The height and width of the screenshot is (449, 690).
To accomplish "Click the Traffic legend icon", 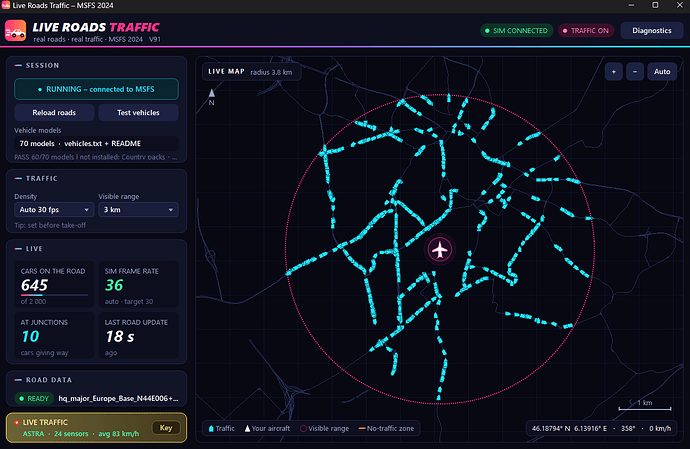I will point(211,428).
